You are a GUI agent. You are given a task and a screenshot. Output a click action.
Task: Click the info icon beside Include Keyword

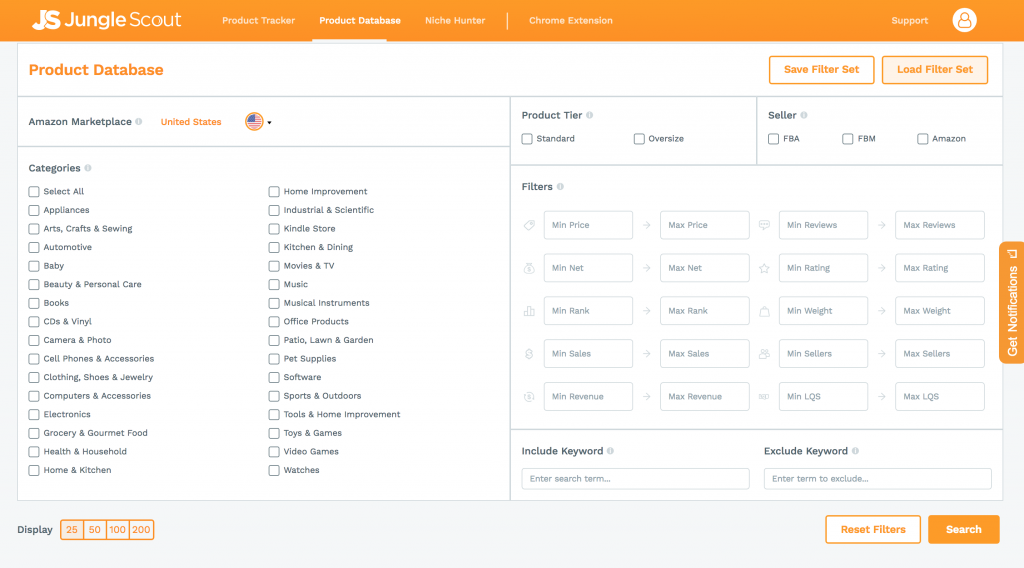610,451
